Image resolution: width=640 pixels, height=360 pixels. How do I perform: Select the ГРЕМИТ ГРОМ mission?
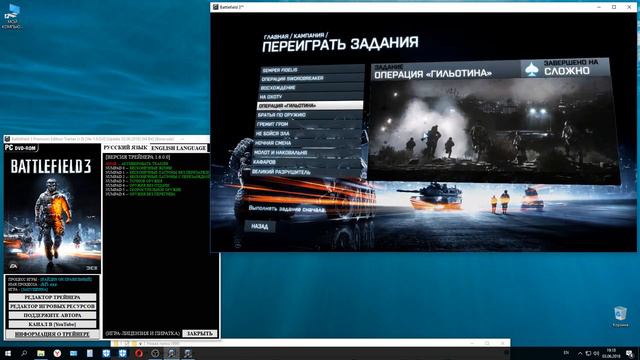point(309,124)
